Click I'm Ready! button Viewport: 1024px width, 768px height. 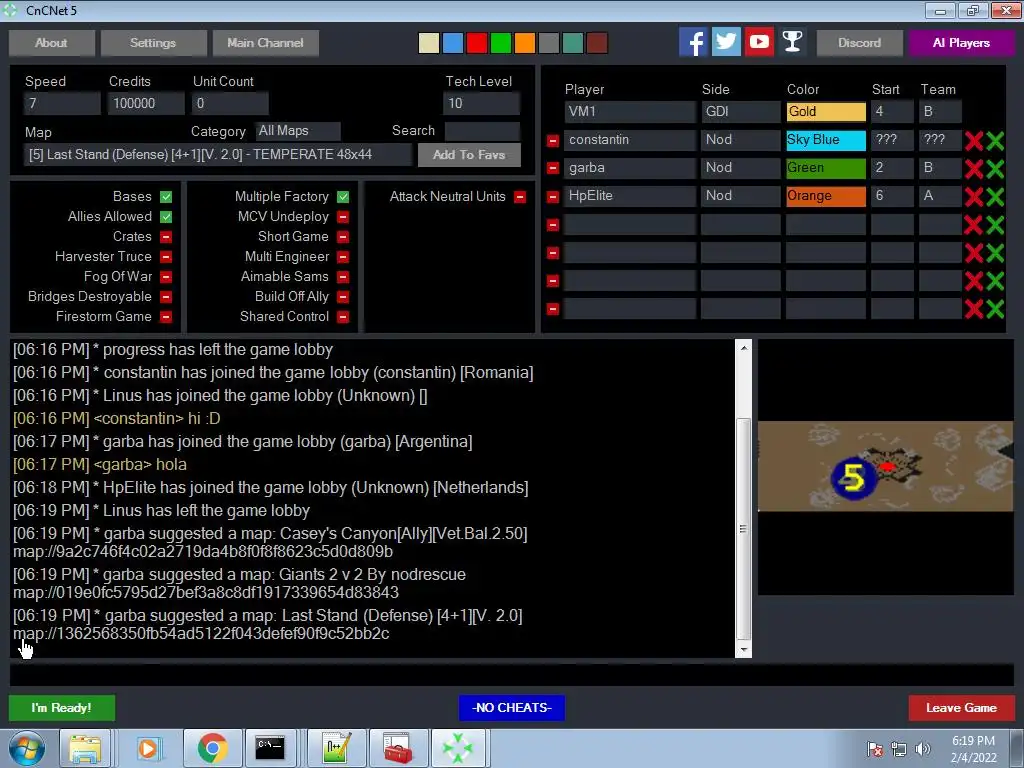62,708
